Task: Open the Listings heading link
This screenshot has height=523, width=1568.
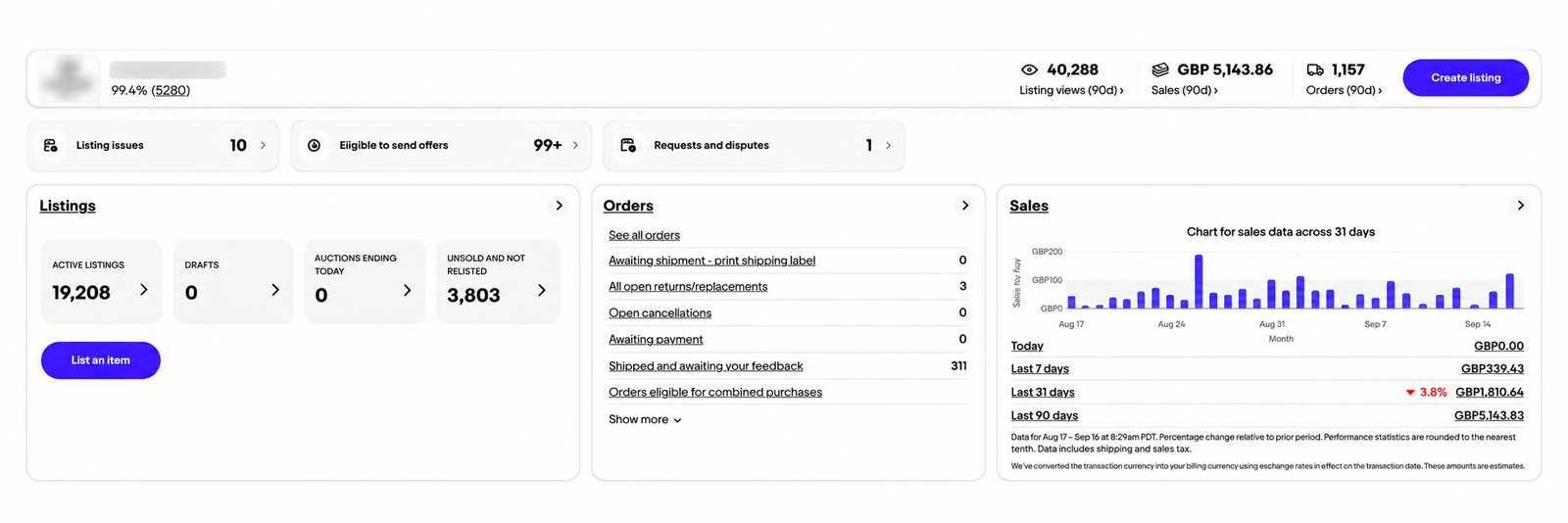Action: [68, 206]
